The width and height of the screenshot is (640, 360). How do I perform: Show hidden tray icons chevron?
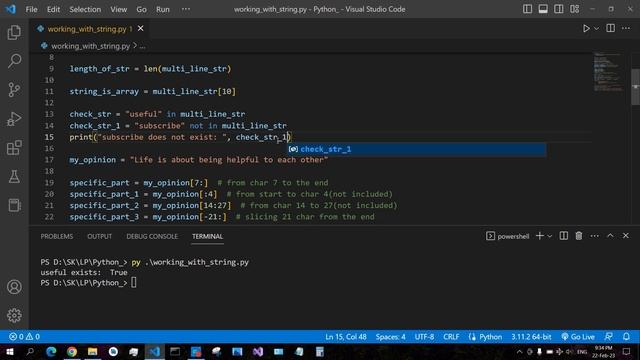click(x=519, y=351)
